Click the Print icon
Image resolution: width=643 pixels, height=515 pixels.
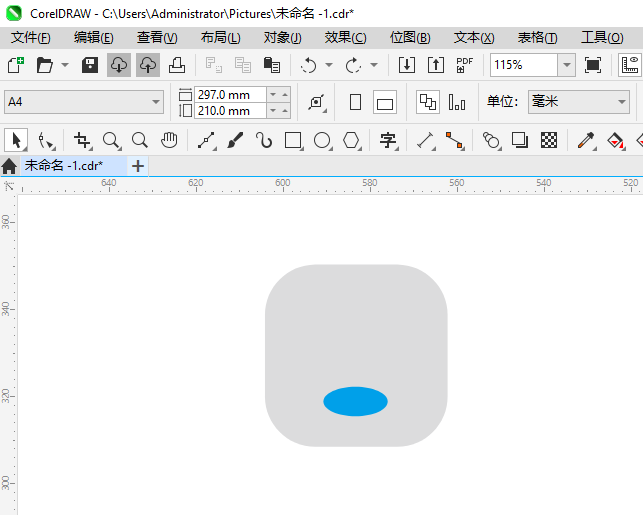[177, 65]
